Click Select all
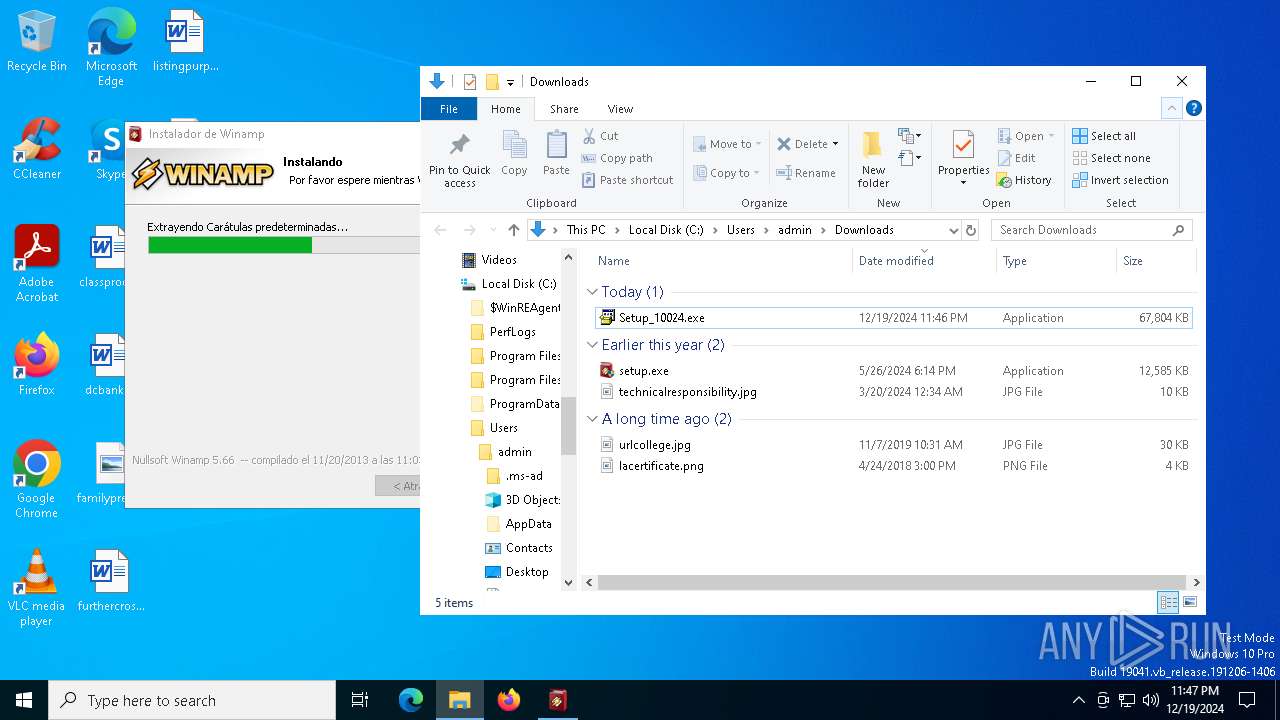 pos(1104,136)
